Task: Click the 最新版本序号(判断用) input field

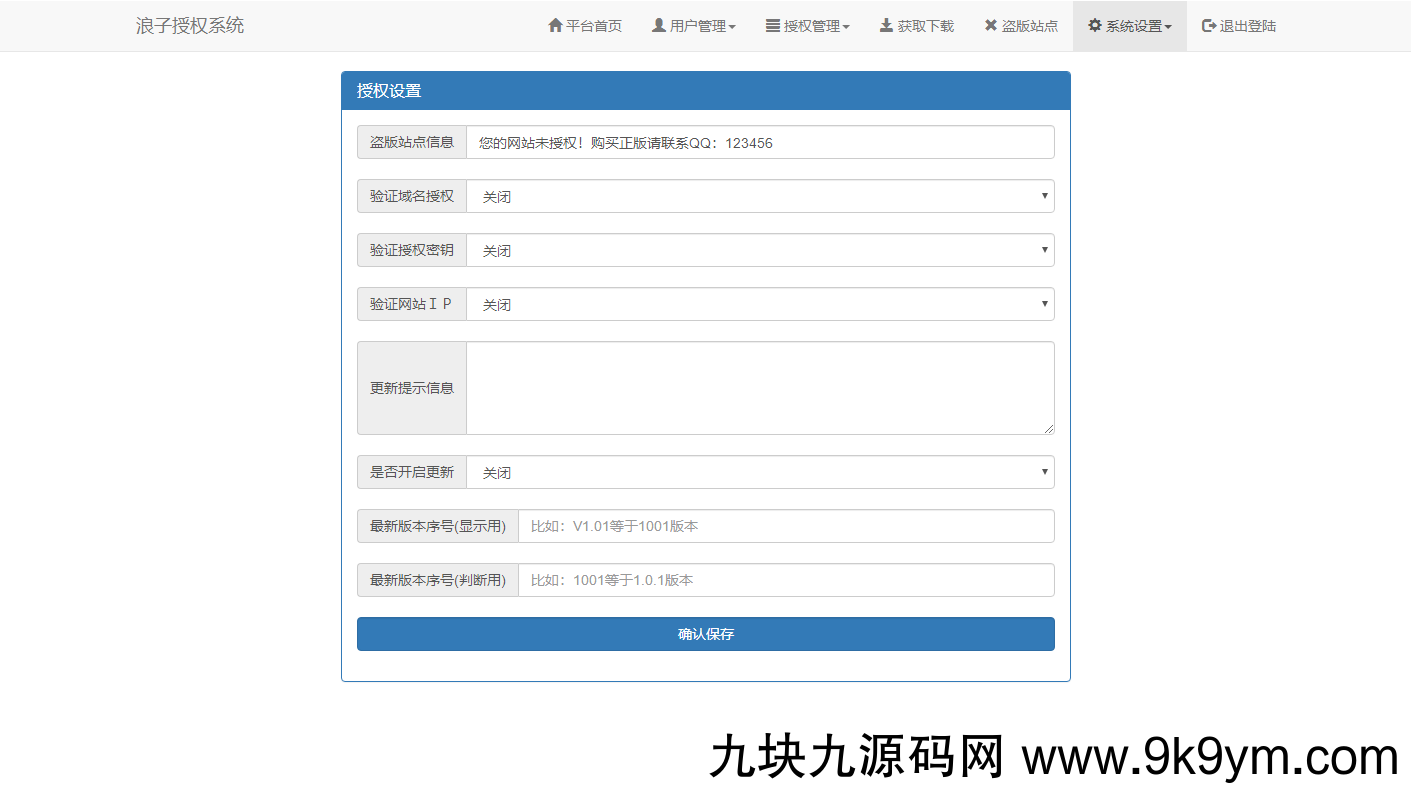Action: [785, 580]
